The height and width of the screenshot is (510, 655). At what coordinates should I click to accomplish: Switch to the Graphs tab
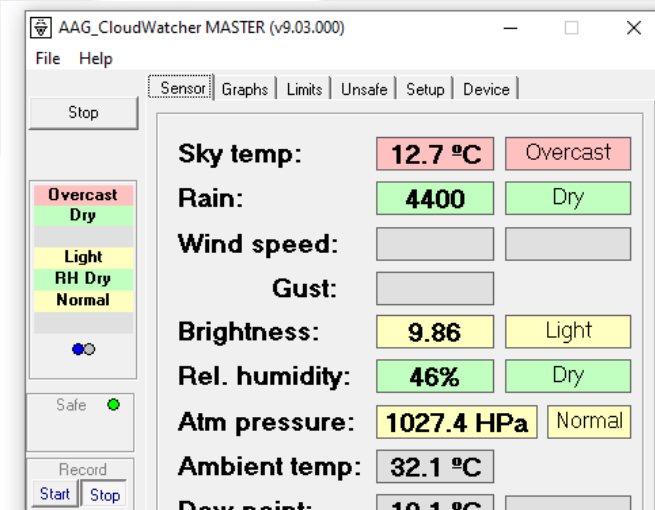pyautogui.click(x=245, y=89)
